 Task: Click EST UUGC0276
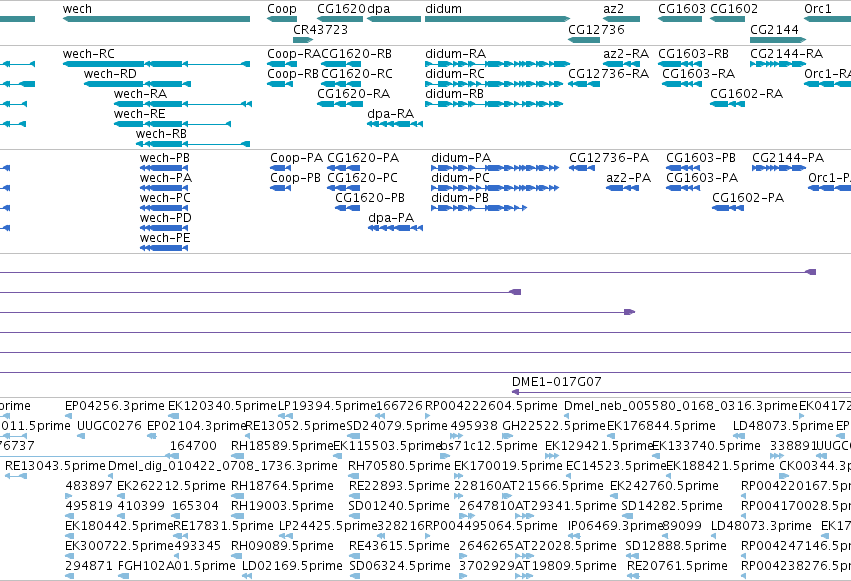(x=109, y=426)
